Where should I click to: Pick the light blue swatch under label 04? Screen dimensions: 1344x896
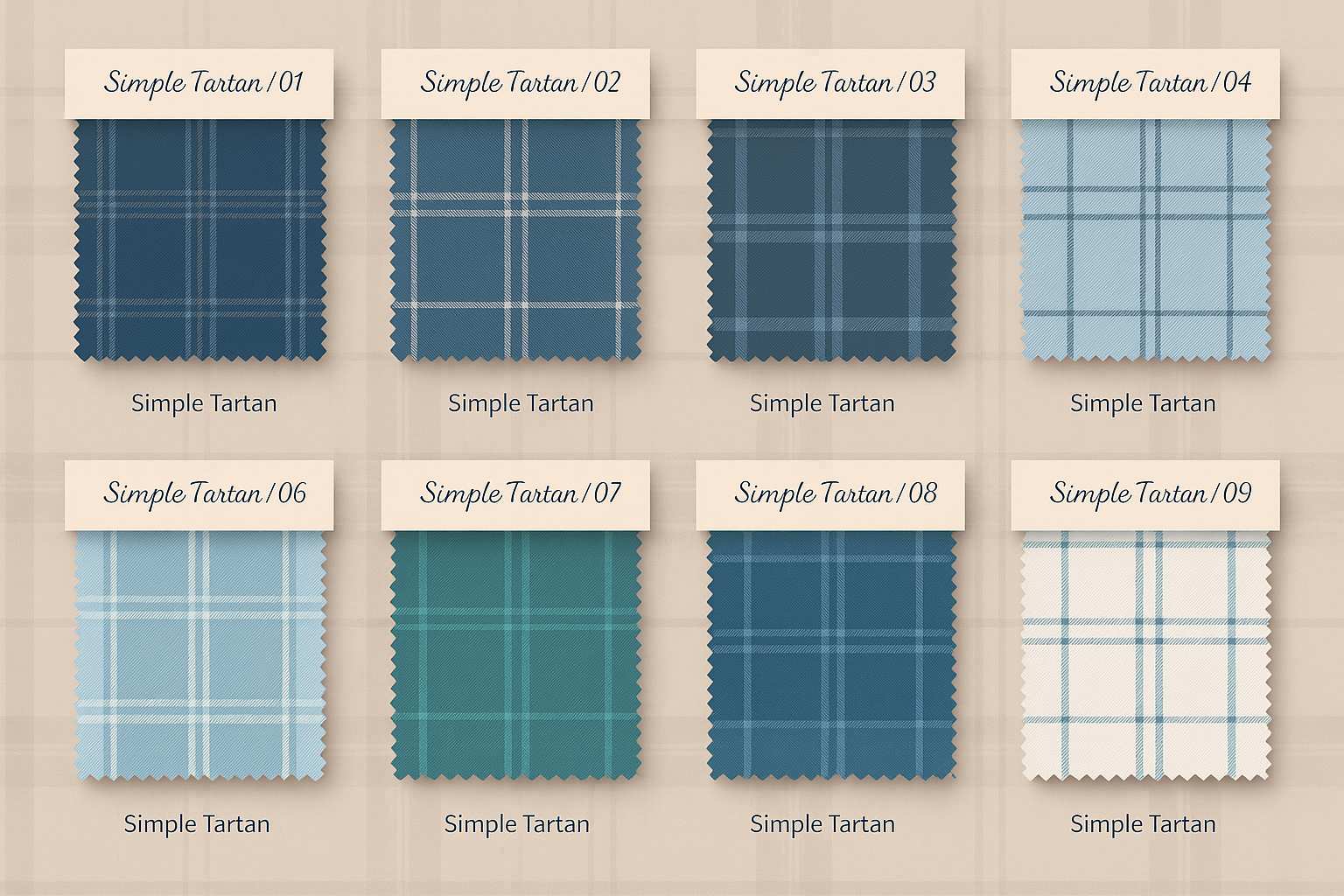[1145, 240]
